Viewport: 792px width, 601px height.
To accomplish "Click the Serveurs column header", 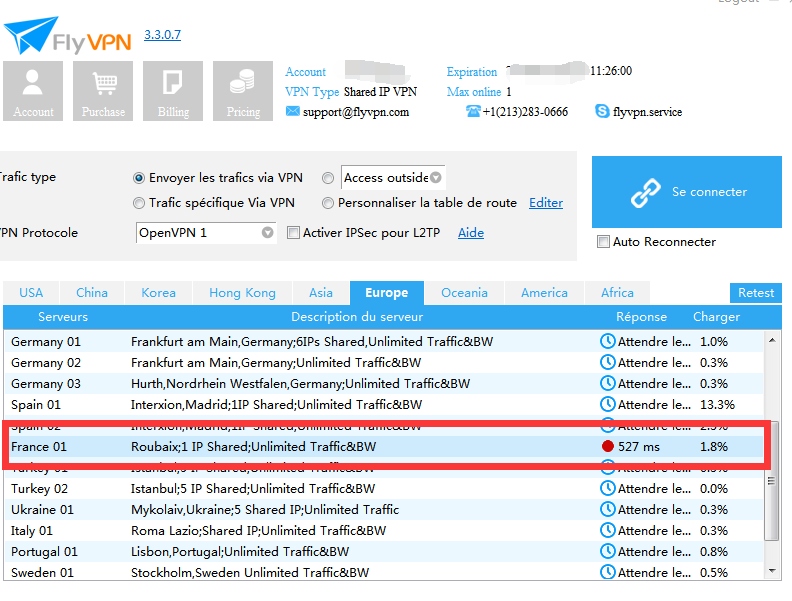I will (63, 317).
